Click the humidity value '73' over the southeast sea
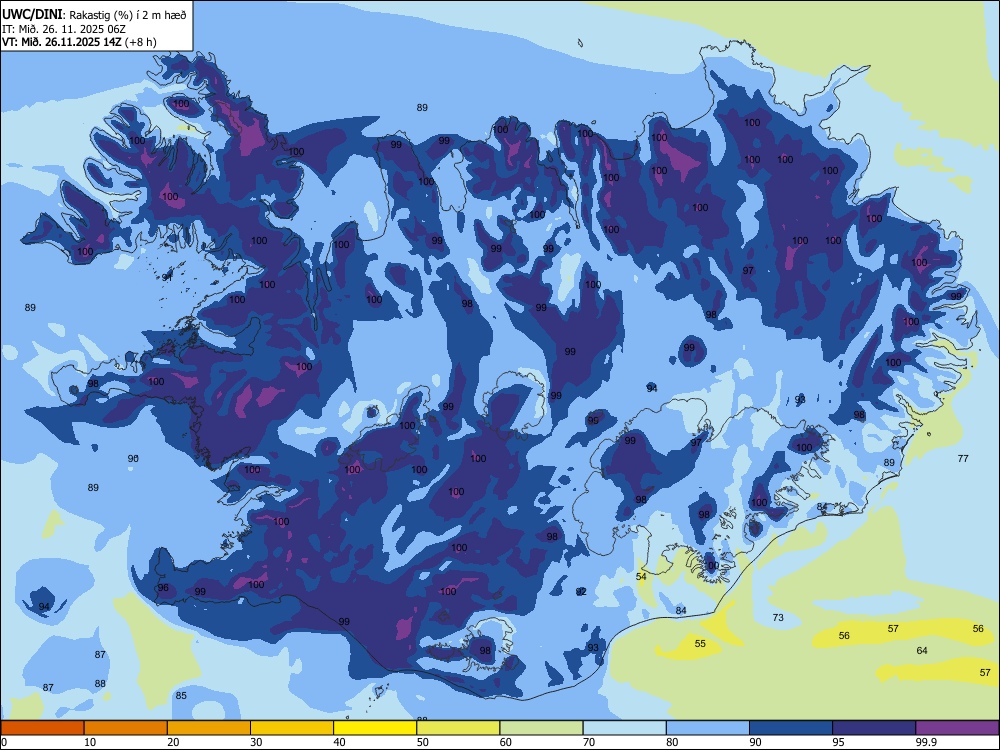The width and height of the screenshot is (1000, 750). point(778,617)
